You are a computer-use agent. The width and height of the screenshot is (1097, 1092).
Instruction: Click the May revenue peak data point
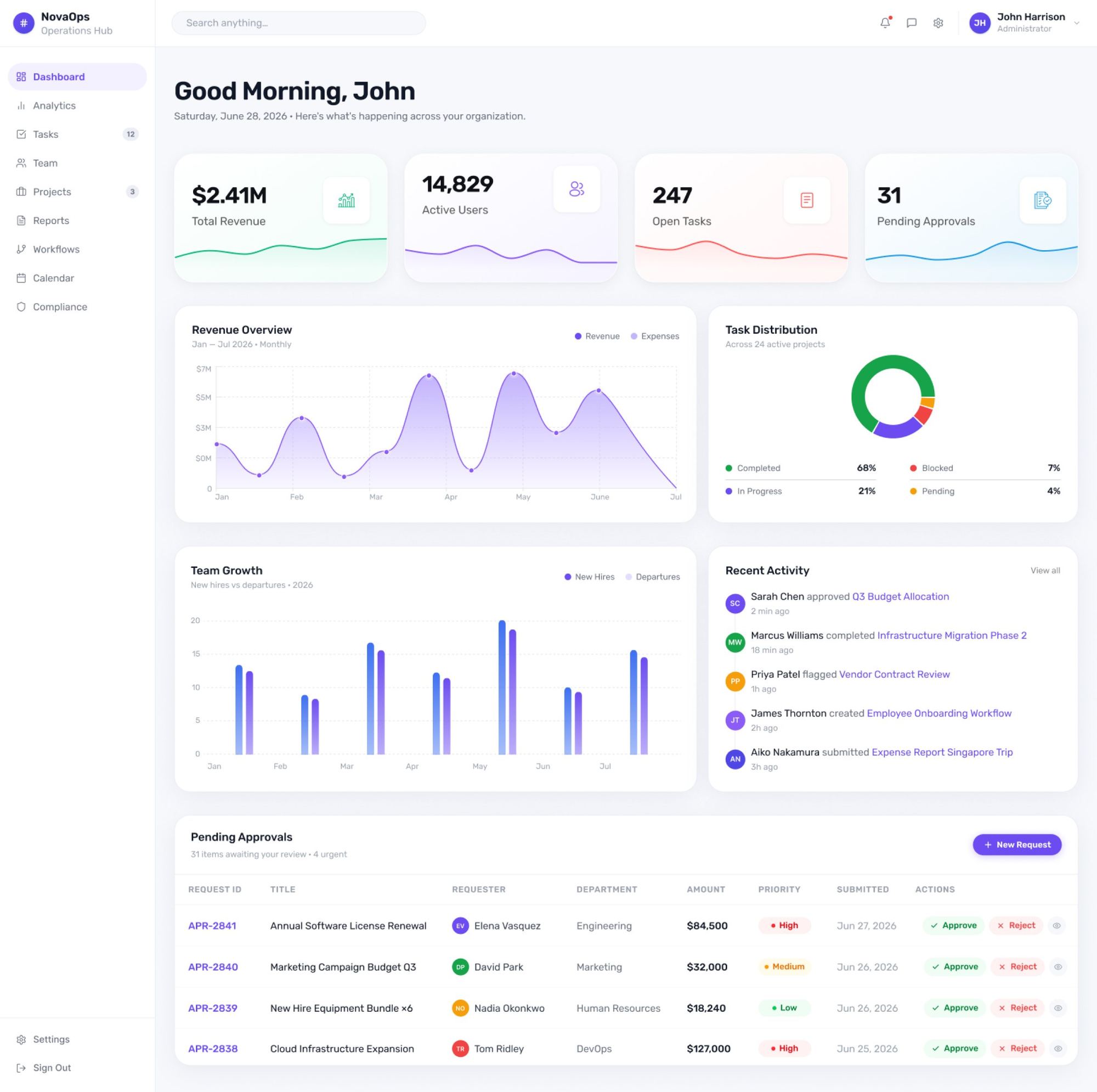click(x=514, y=373)
